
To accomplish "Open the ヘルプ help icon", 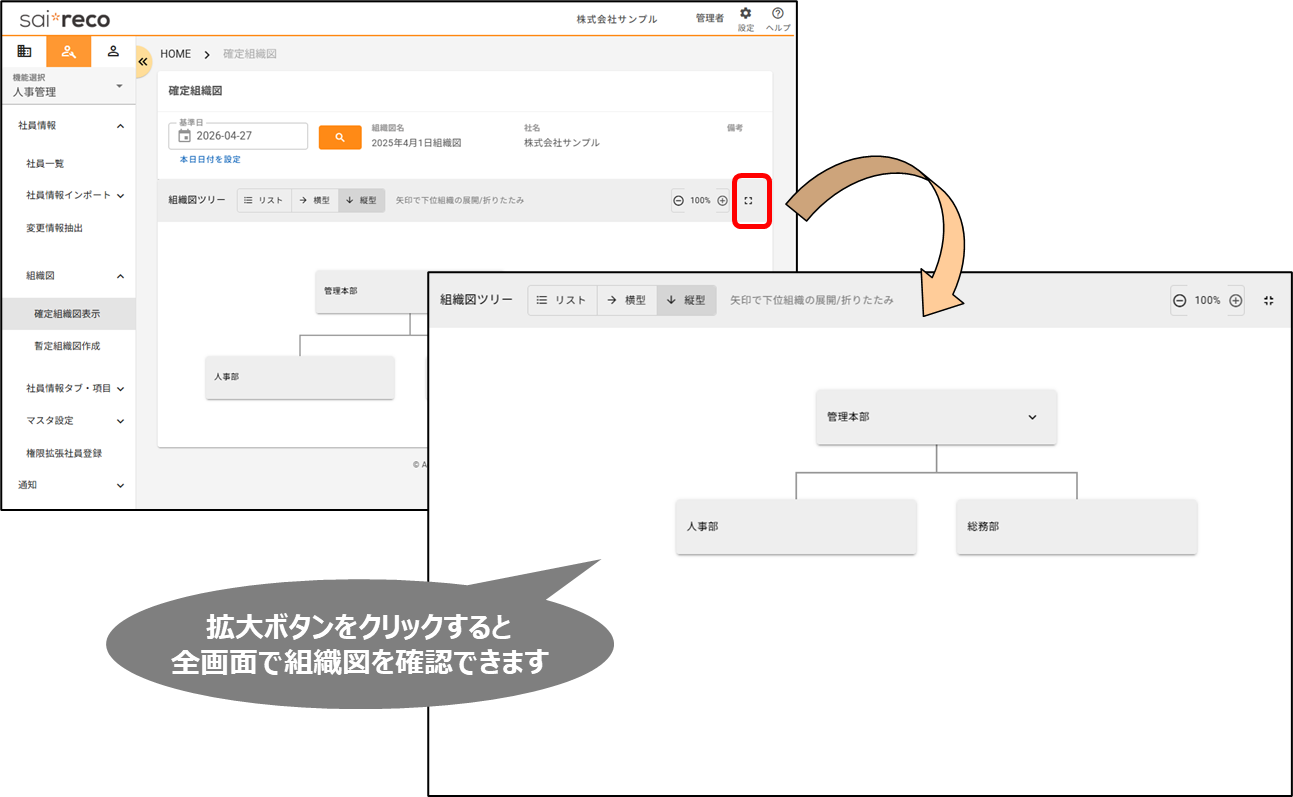I will (x=777, y=14).
